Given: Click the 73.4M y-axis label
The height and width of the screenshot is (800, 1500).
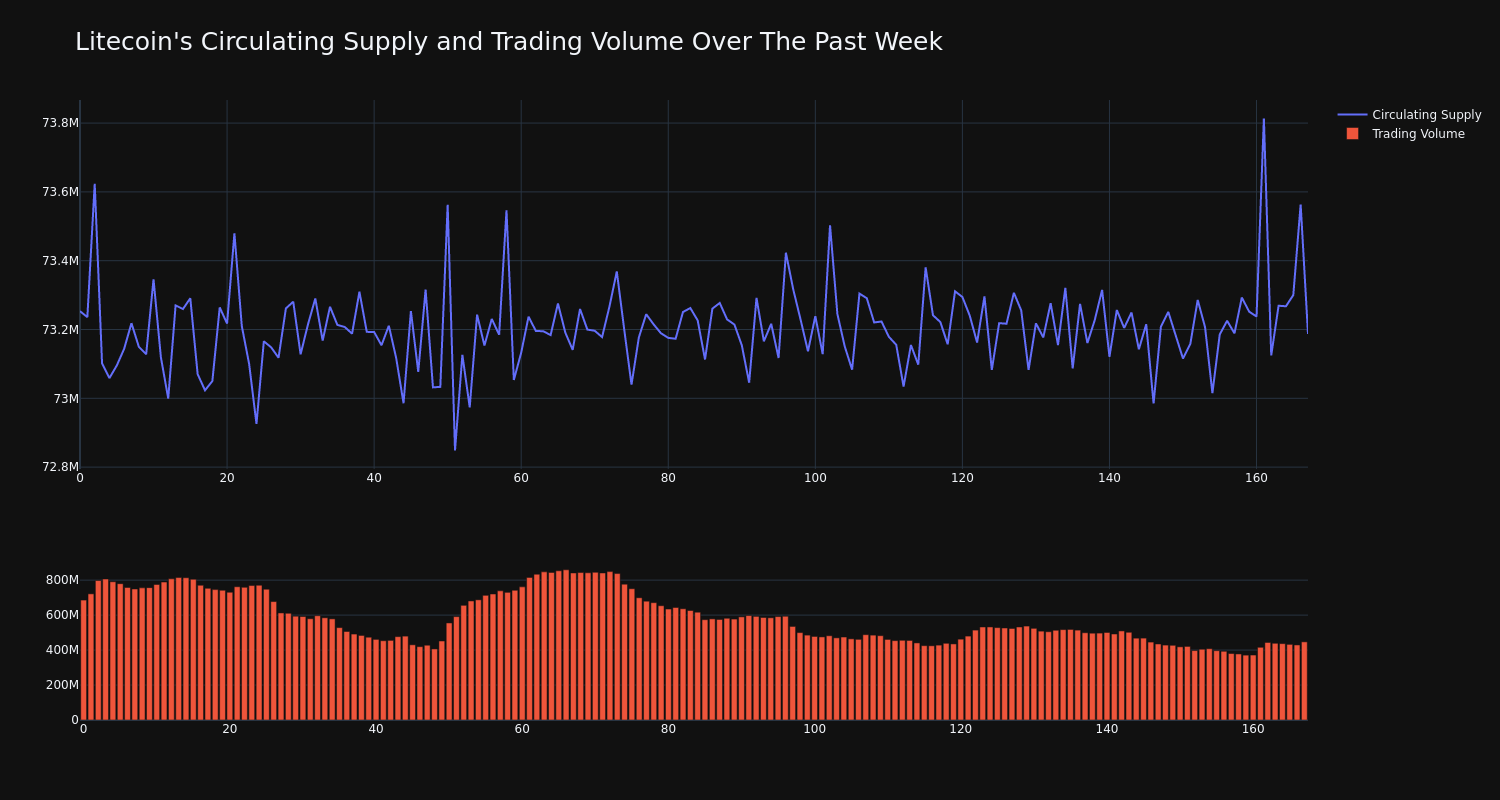Looking at the screenshot, I should point(60,261).
